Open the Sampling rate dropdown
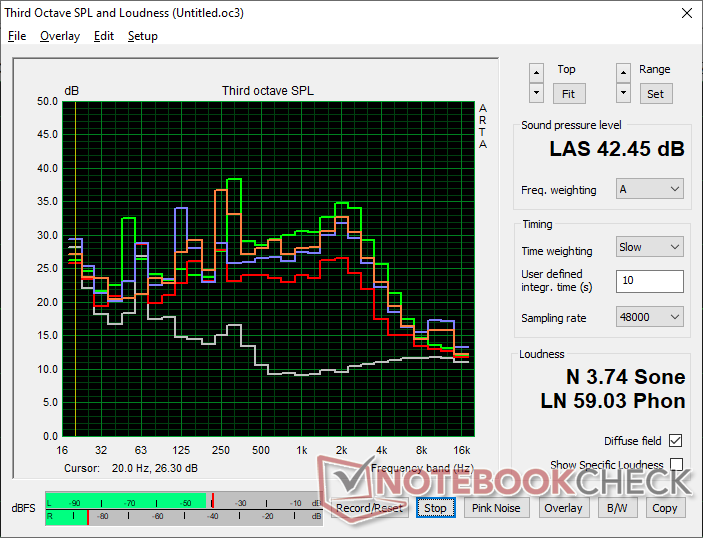The width and height of the screenshot is (703, 538). point(649,317)
